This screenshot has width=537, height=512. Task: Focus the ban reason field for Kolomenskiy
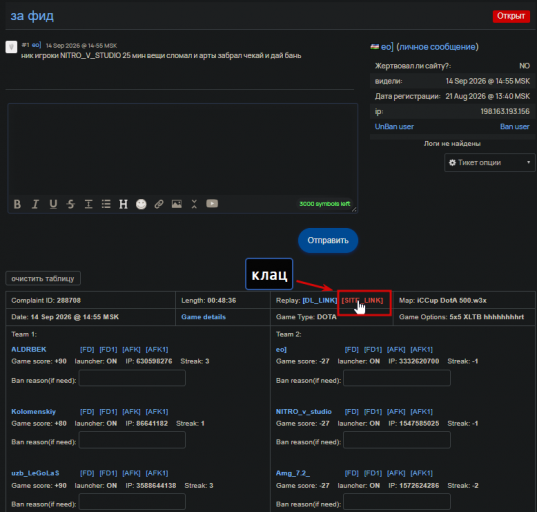point(132,440)
